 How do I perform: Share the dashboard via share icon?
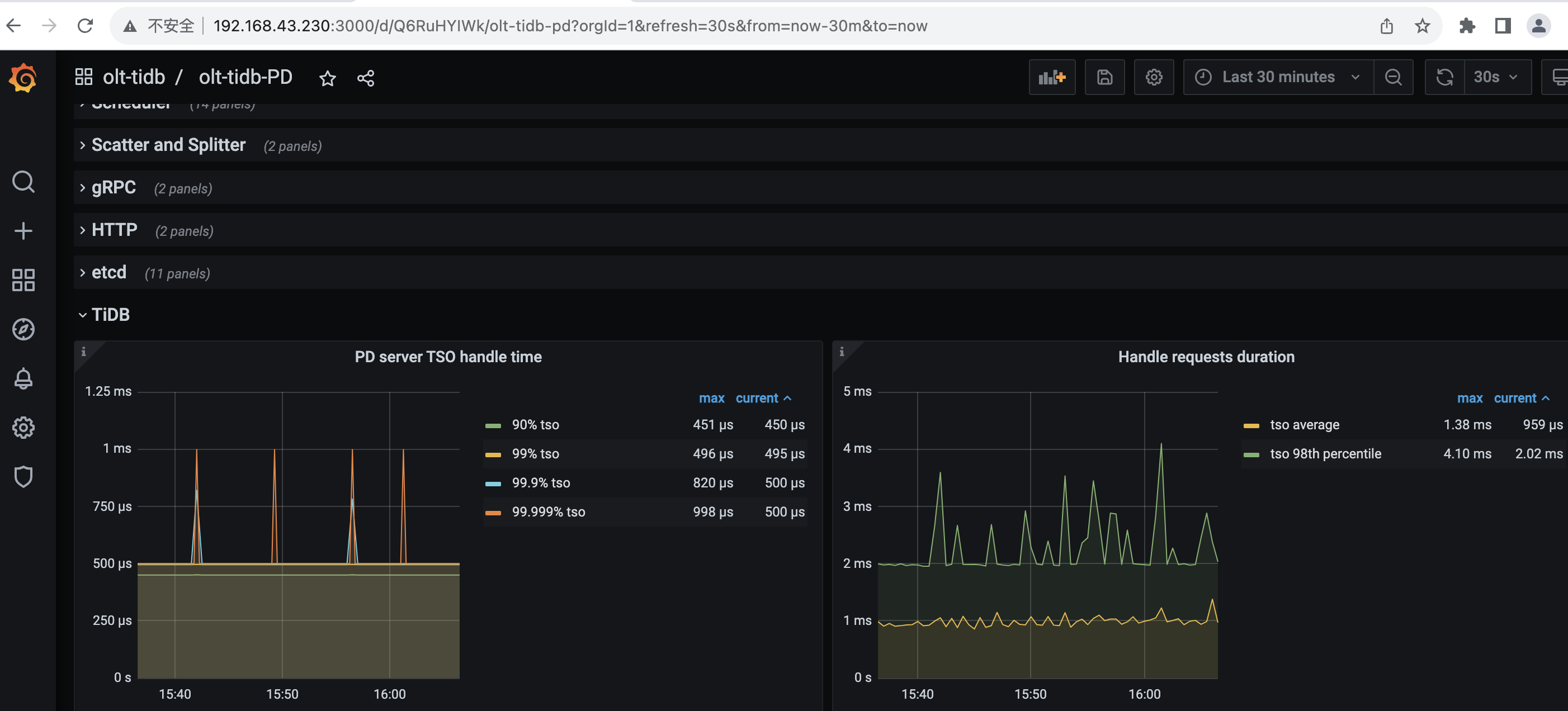click(x=365, y=78)
